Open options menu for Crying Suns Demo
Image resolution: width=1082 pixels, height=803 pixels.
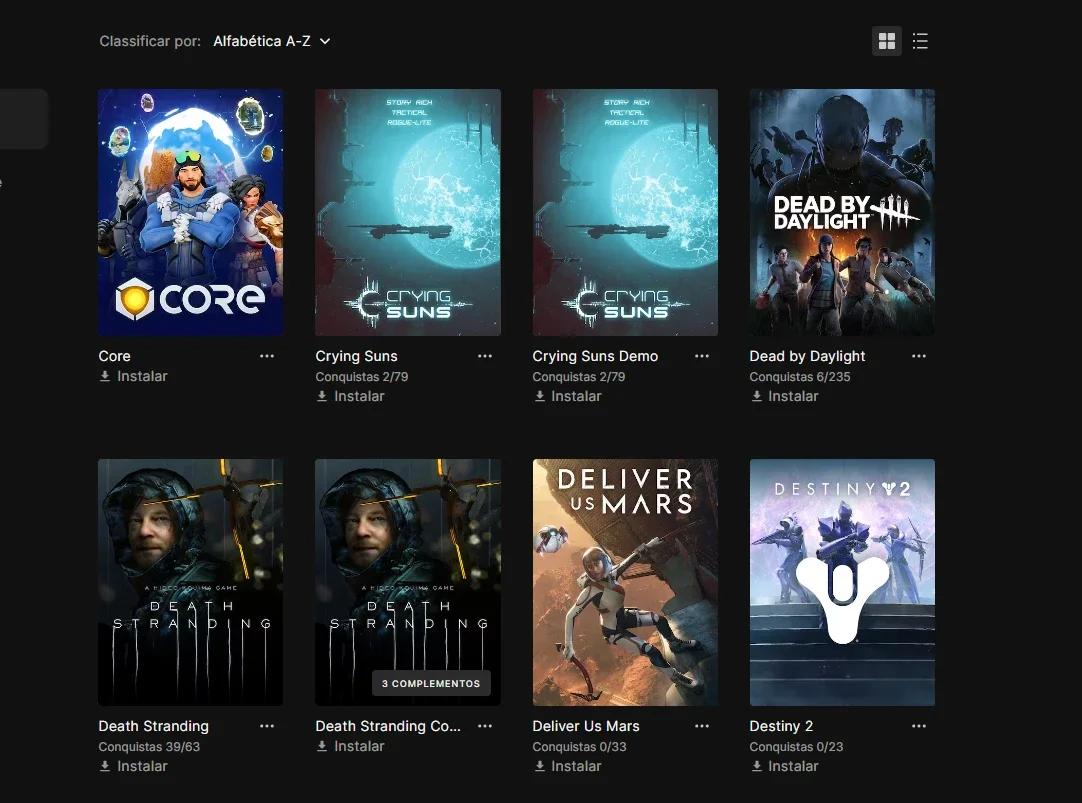point(702,356)
